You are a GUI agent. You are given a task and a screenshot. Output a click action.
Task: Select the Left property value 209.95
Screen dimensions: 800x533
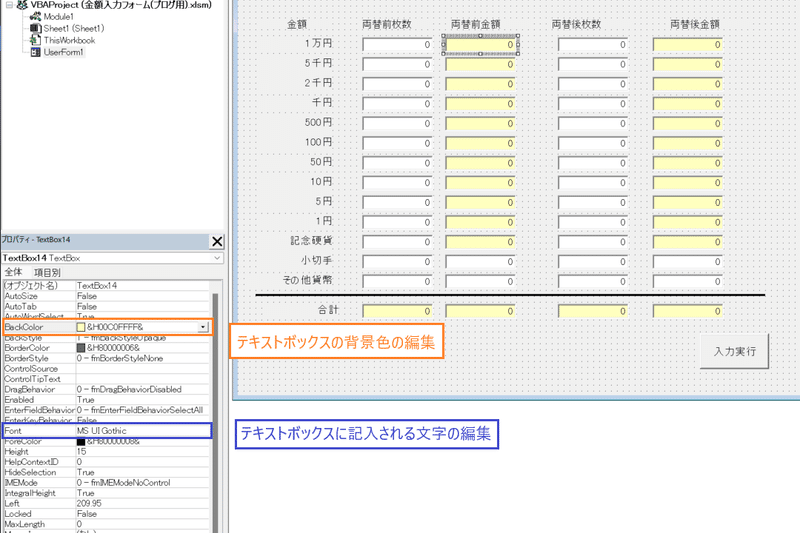[89, 503]
